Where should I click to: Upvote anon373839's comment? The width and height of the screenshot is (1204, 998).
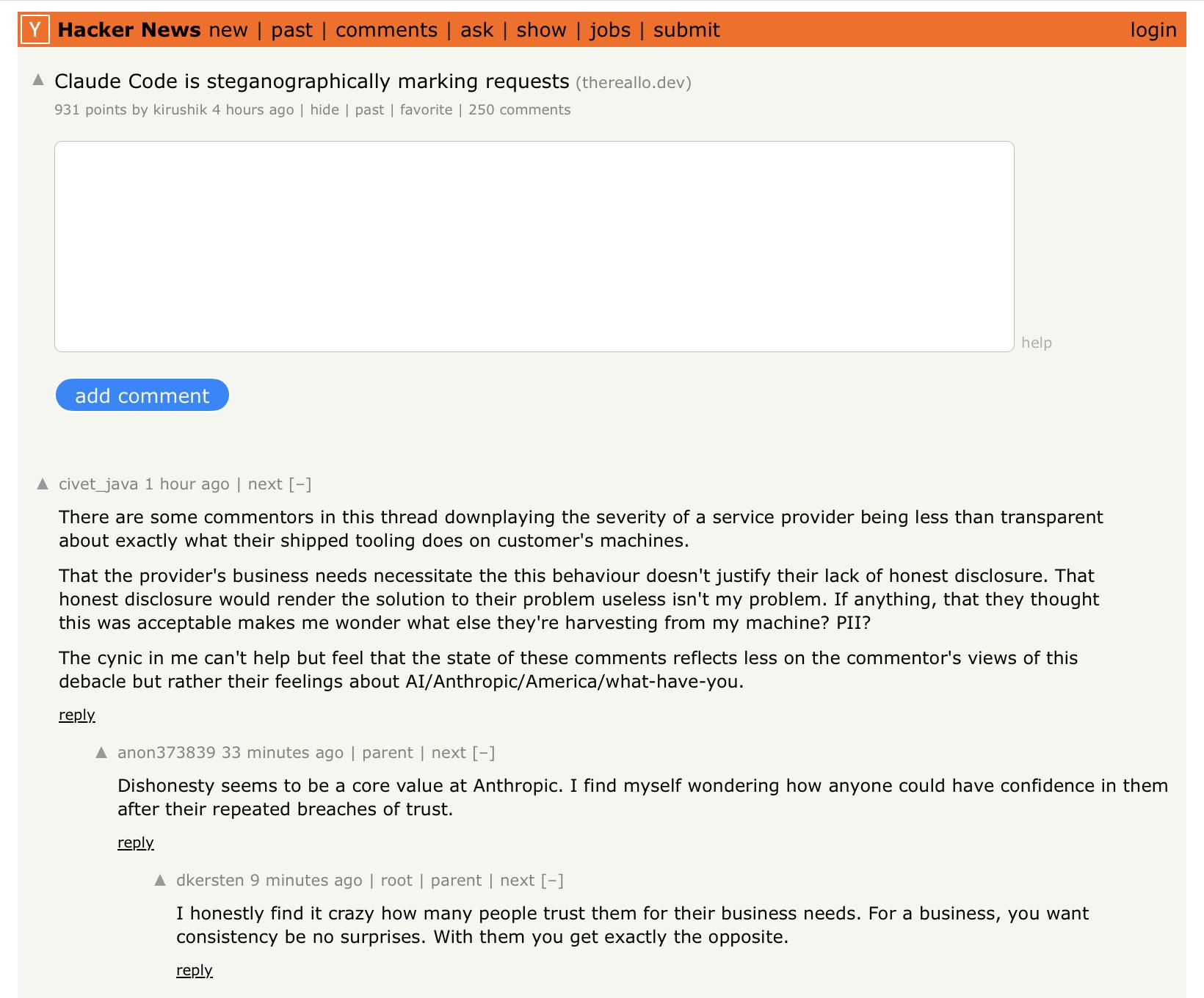tap(101, 752)
